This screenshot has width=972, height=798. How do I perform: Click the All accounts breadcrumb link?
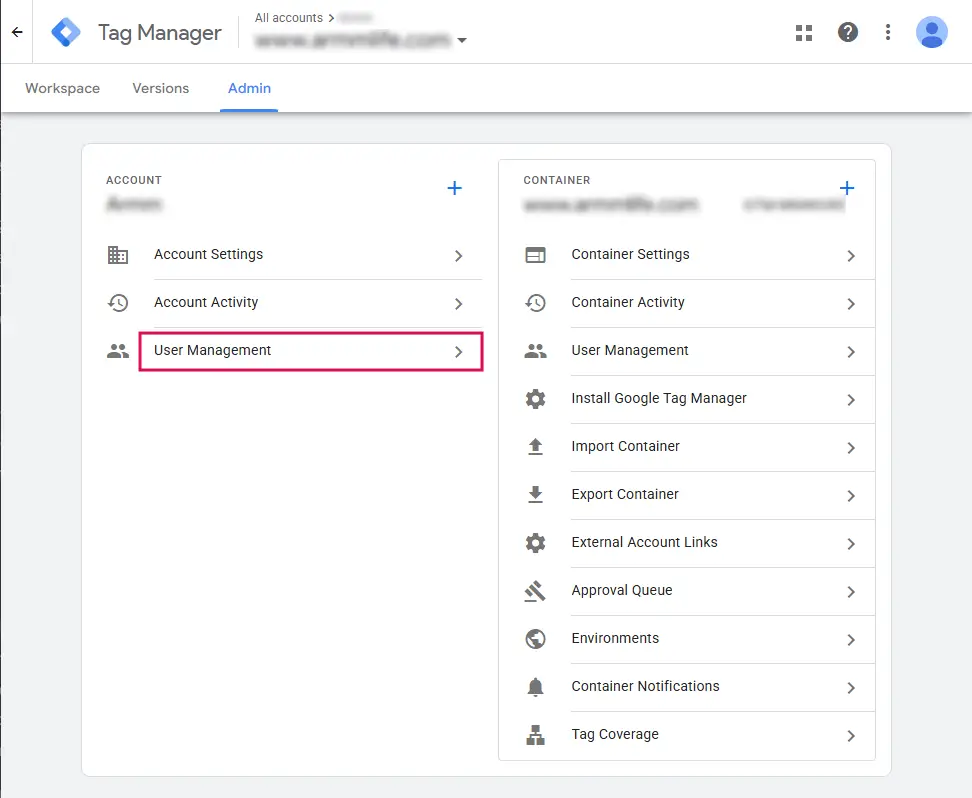click(x=289, y=18)
